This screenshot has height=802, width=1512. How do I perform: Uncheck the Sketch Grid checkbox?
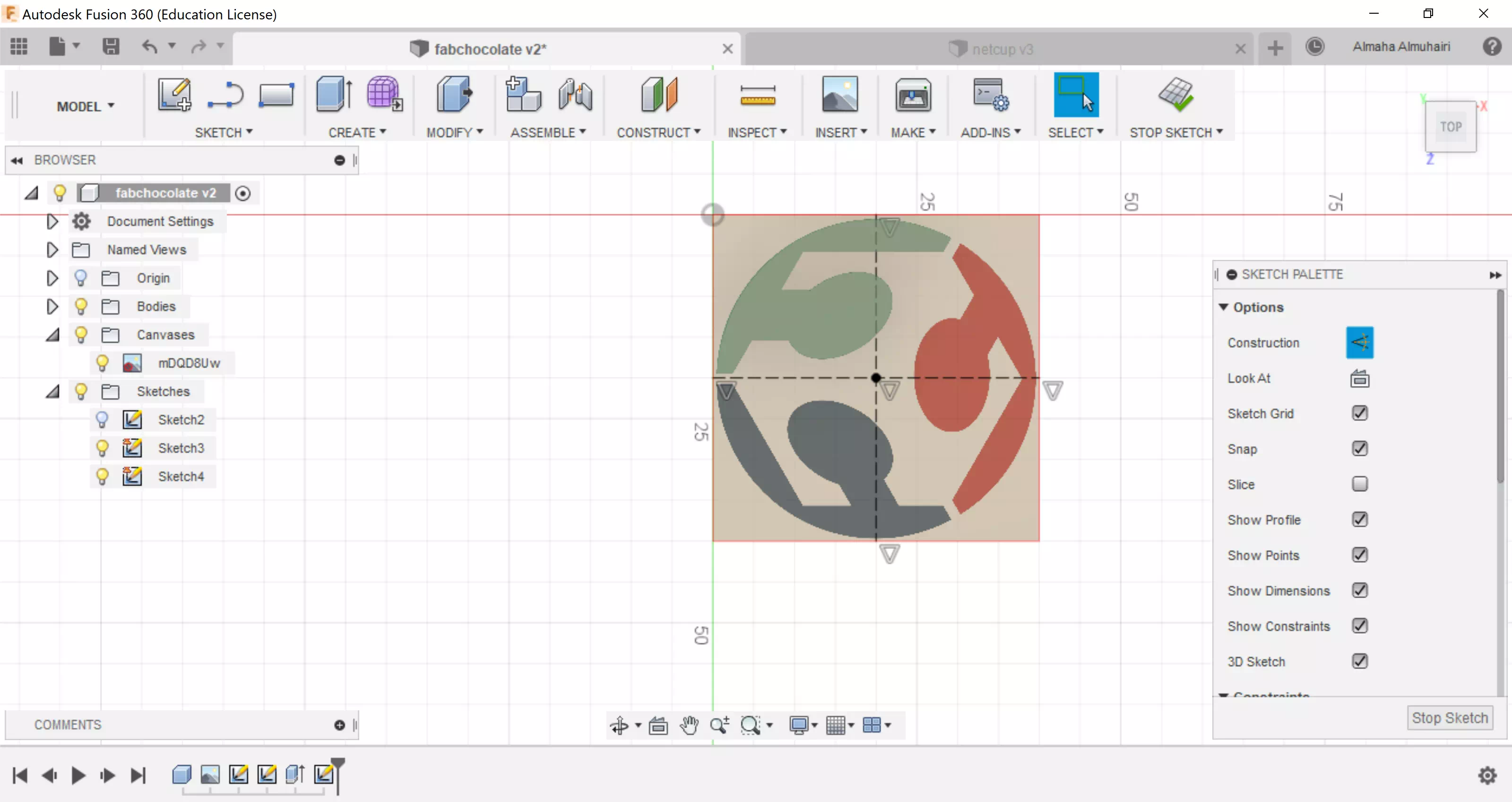1359,414
